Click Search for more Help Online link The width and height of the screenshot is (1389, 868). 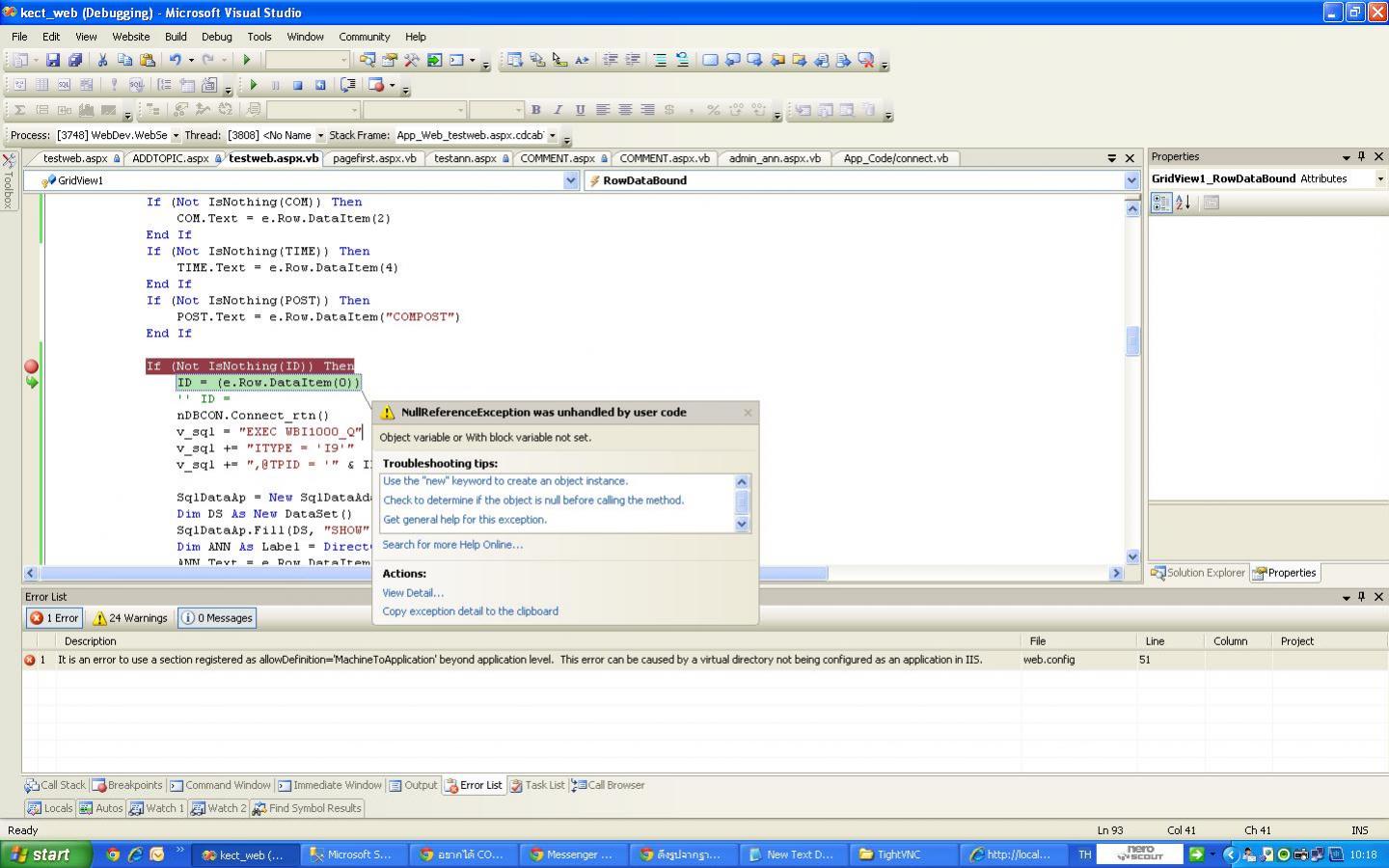click(452, 545)
